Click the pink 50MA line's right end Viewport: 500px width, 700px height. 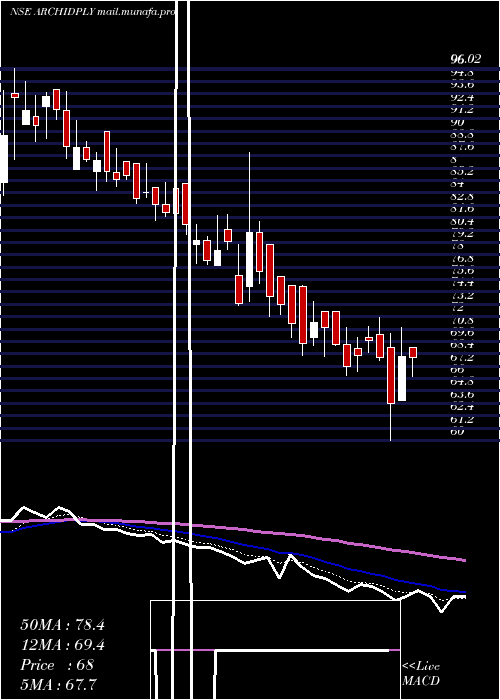coord(464,560)
